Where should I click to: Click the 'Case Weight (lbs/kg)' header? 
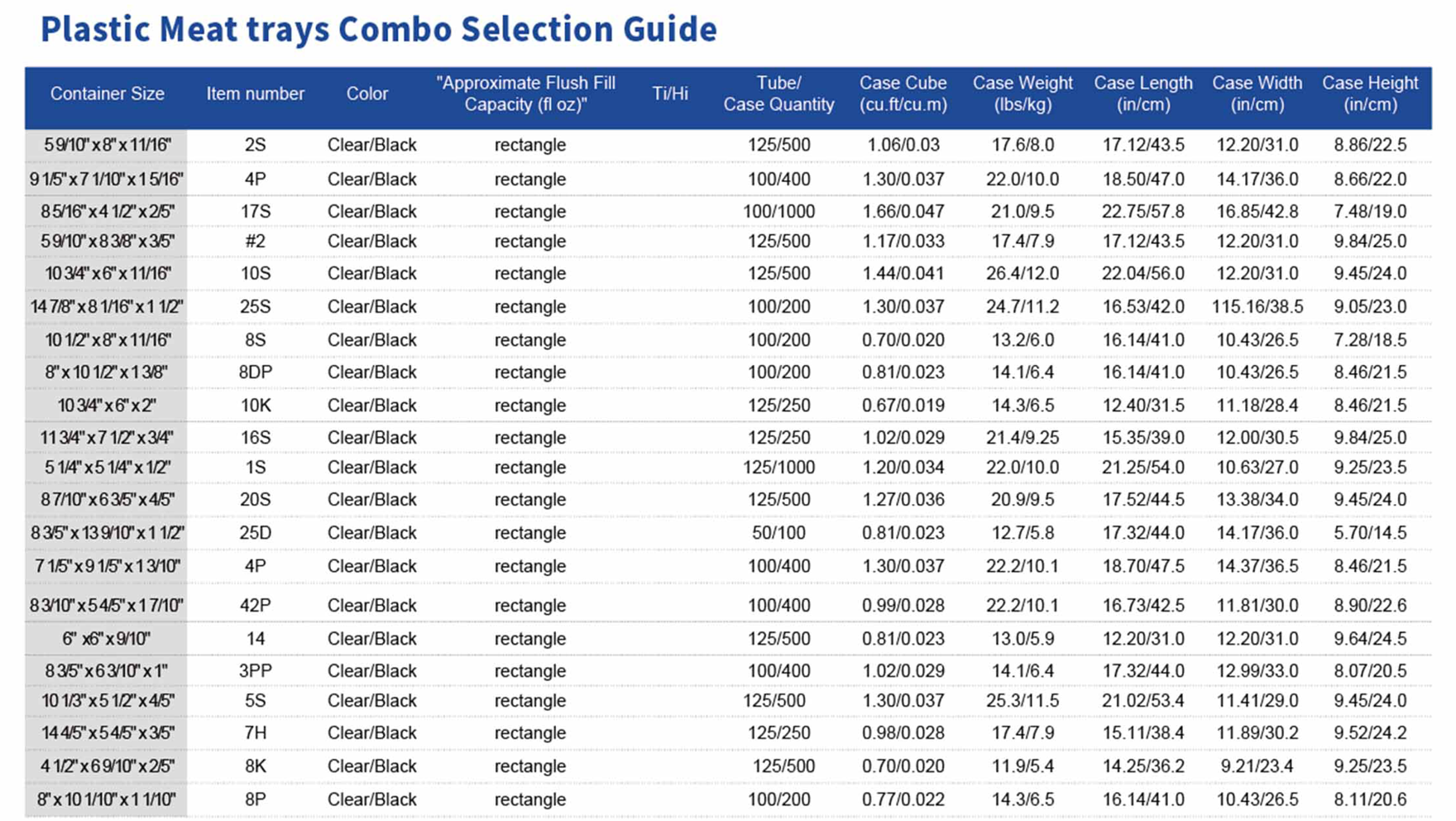(1023, 94)
